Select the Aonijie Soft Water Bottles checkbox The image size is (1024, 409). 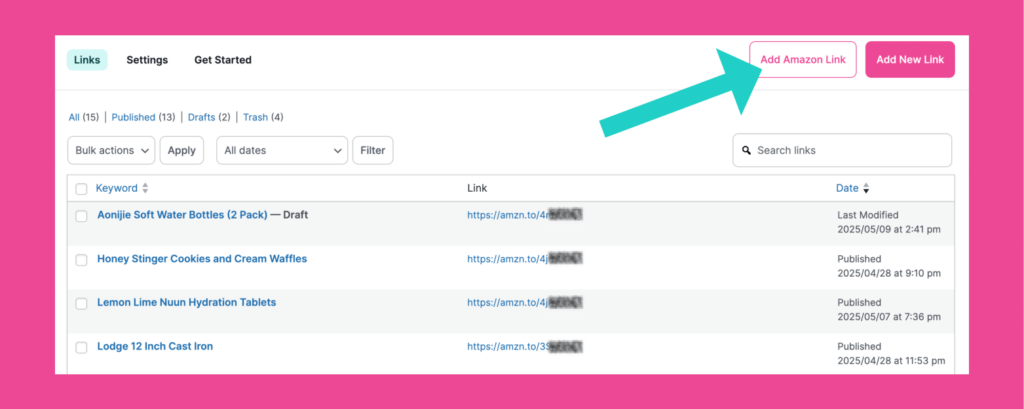pyautogui.click(x=81, y=216)
